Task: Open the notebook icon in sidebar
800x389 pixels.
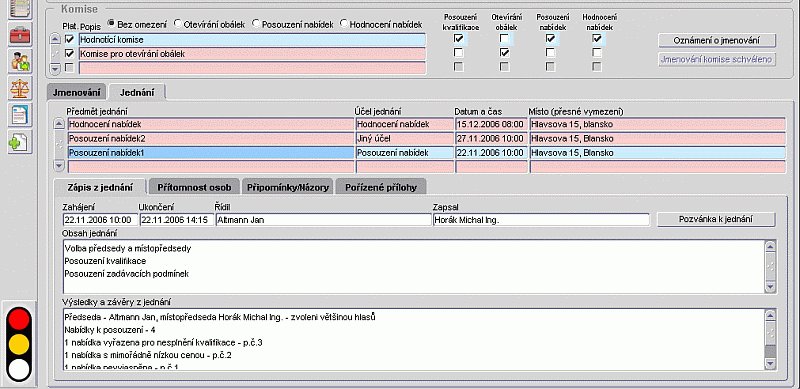Action: 20,9
